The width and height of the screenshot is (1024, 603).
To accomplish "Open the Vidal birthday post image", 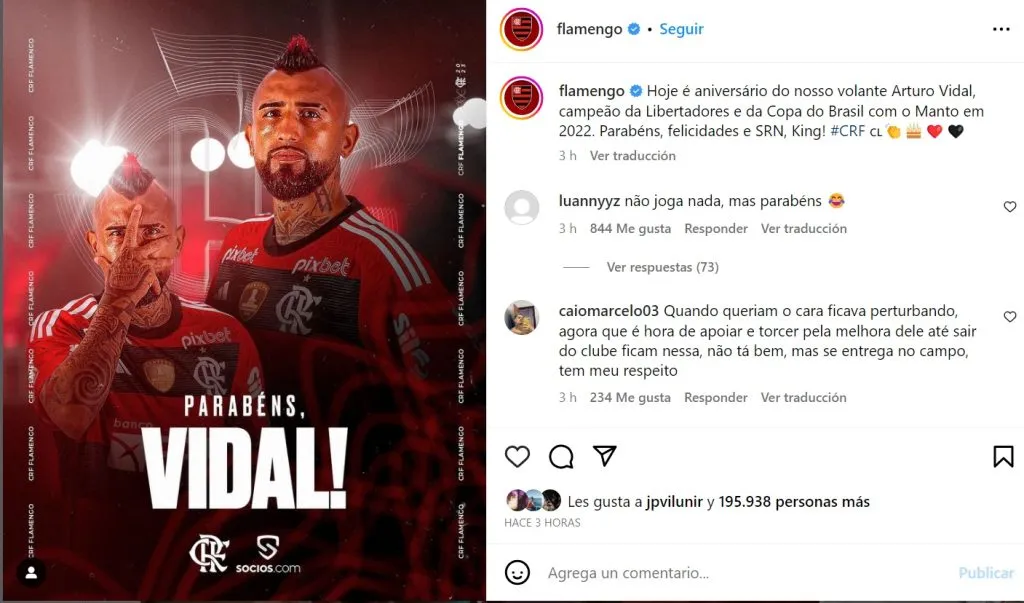I will (244, 301).
